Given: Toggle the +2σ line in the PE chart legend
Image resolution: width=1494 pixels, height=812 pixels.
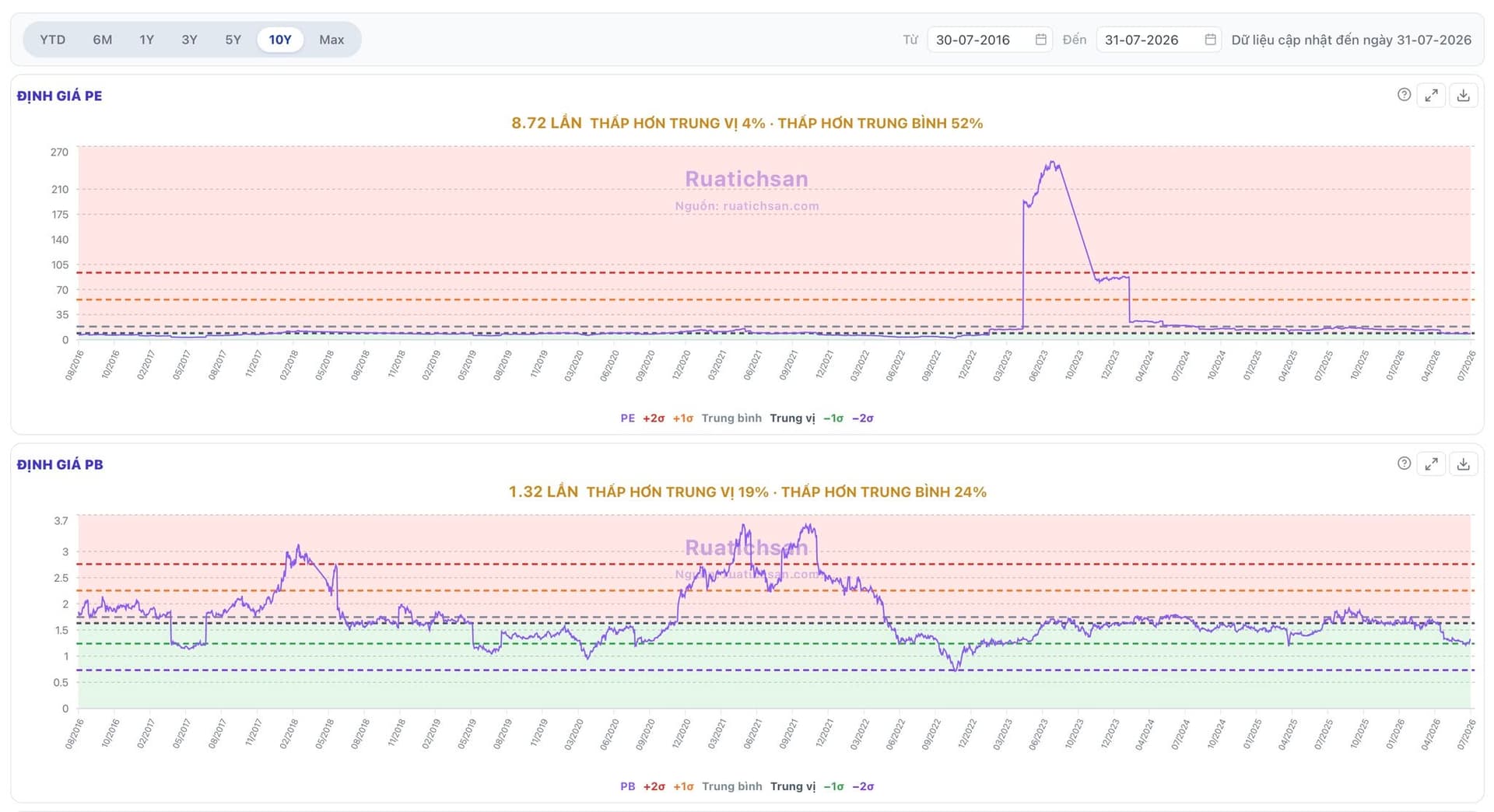Looking at the screenshot, I should tap(654, 418).
